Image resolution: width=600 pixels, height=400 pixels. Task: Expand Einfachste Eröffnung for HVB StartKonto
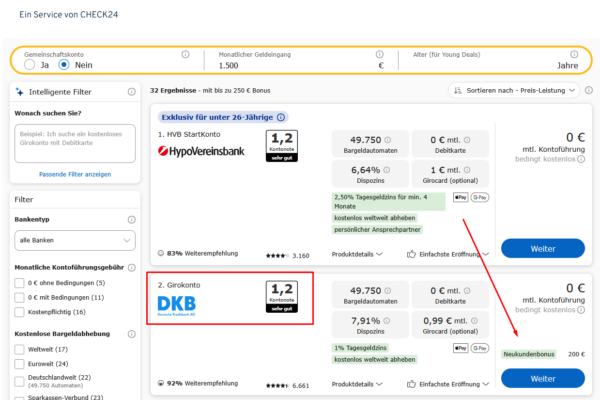(448, 254)
